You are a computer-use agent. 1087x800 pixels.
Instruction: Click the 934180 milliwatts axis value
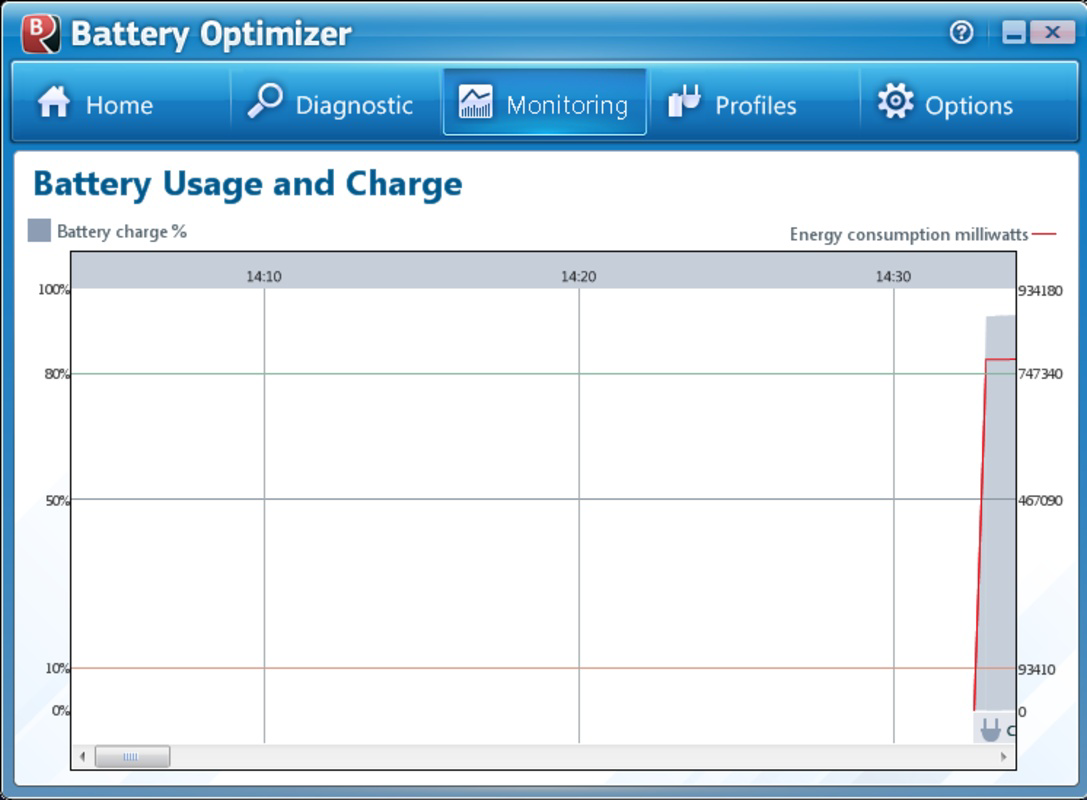(1040, 290)
